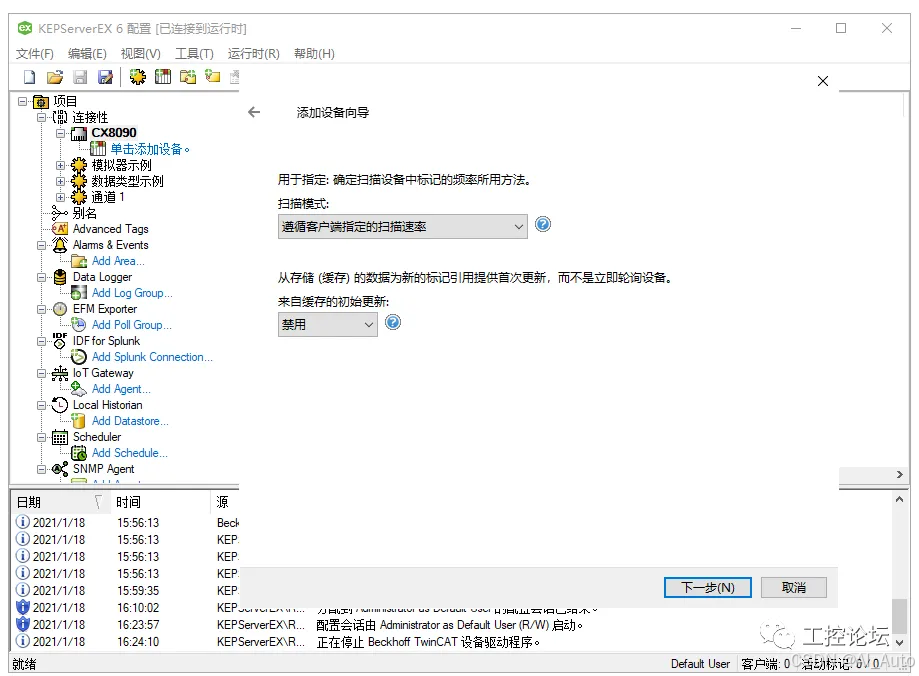Viewport: 919px width, 676px height.
Task: Click Default User in the status bar
Action: click(700, 664)
